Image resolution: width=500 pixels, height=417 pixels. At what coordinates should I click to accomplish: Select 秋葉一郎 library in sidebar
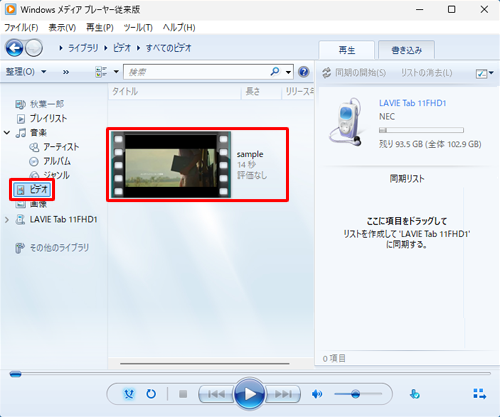coord(40,104)
